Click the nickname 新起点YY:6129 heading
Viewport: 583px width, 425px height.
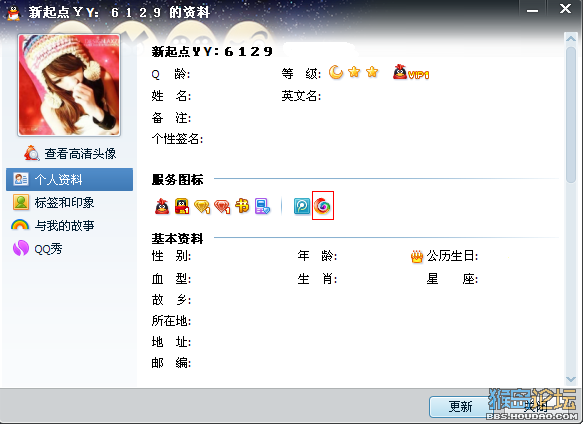point(212,52)
